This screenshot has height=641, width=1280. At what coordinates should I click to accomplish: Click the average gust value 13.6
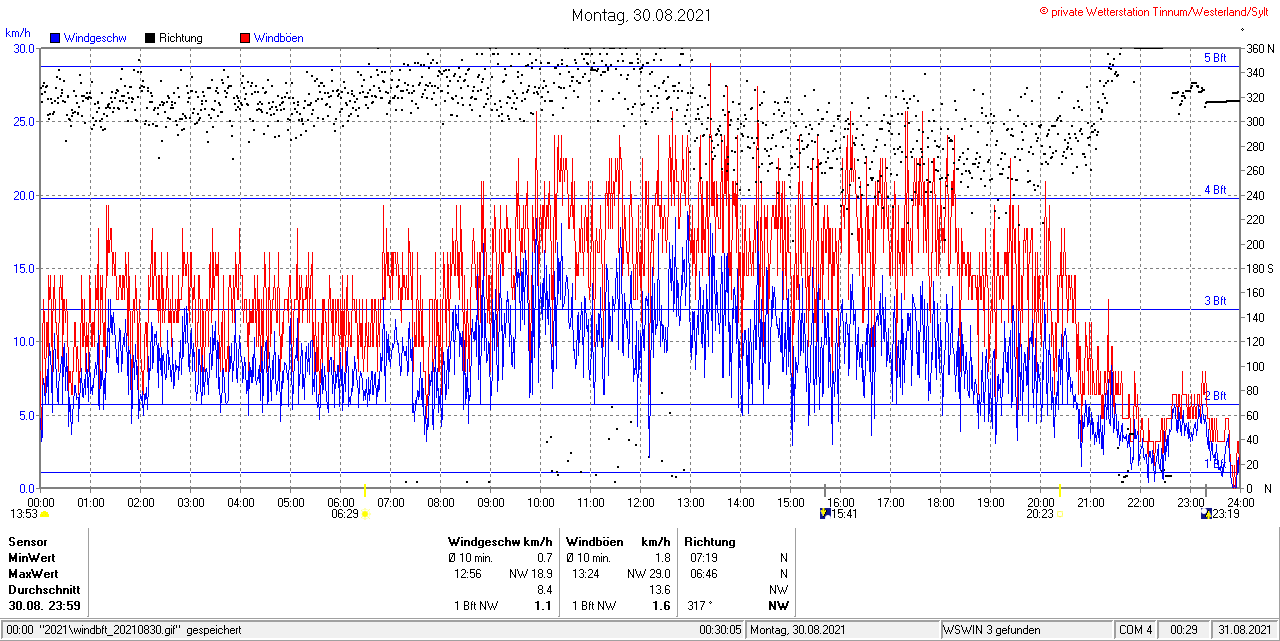pos(659,590)
